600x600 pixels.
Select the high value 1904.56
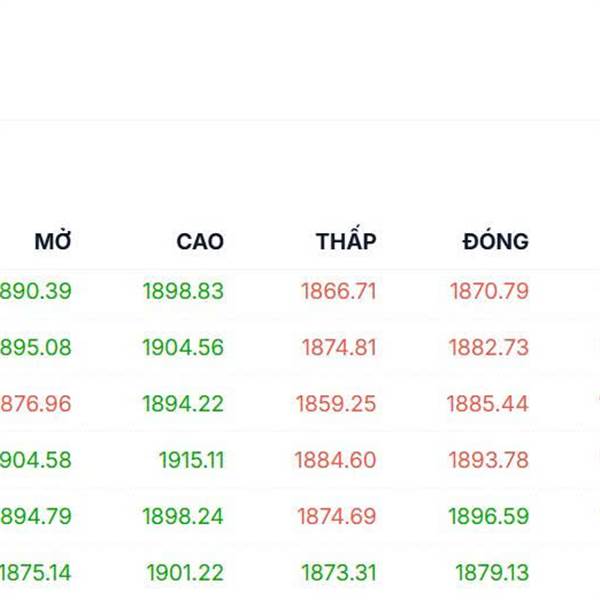point(183,348)
